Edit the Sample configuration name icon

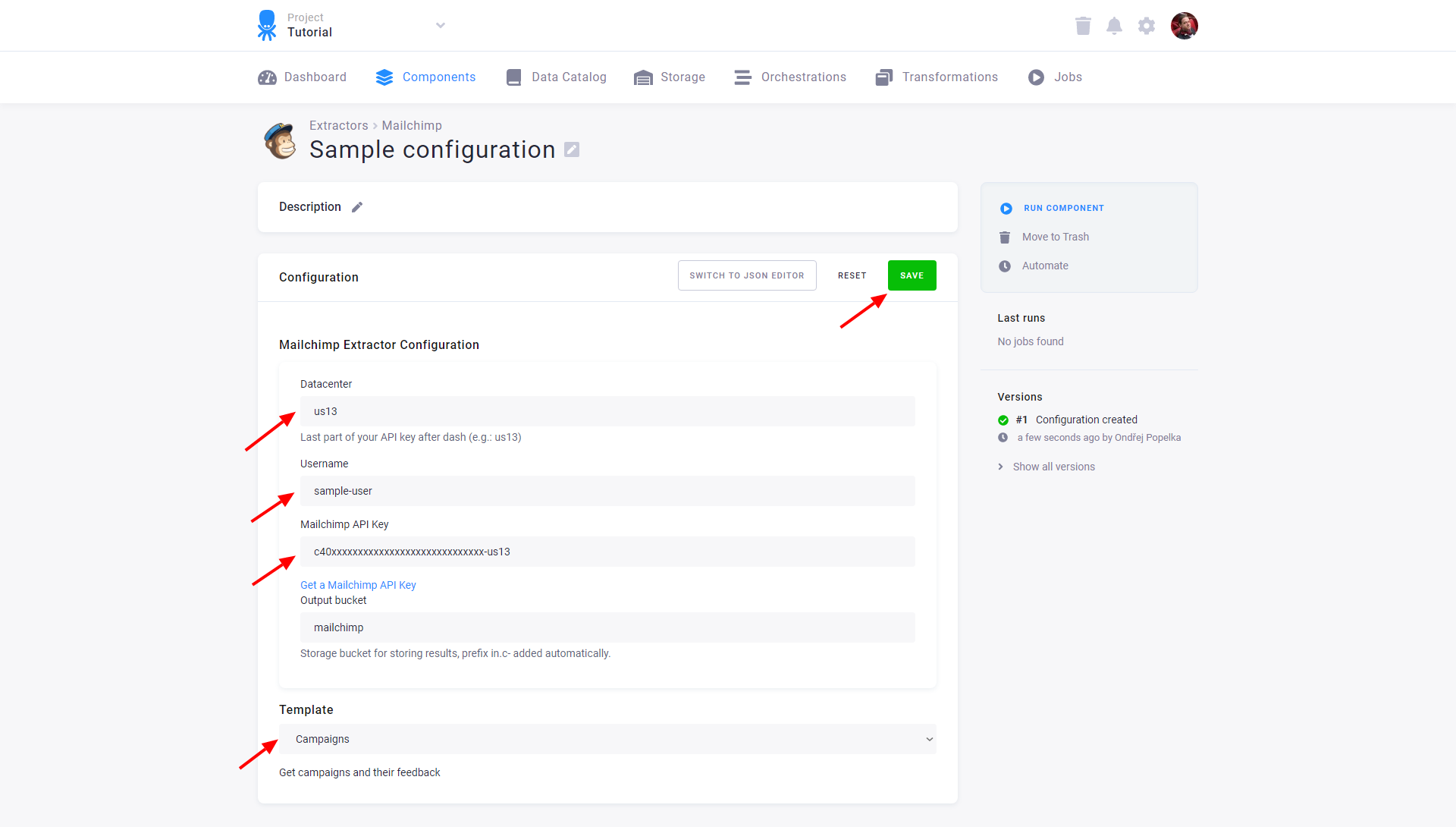[572, 150]
